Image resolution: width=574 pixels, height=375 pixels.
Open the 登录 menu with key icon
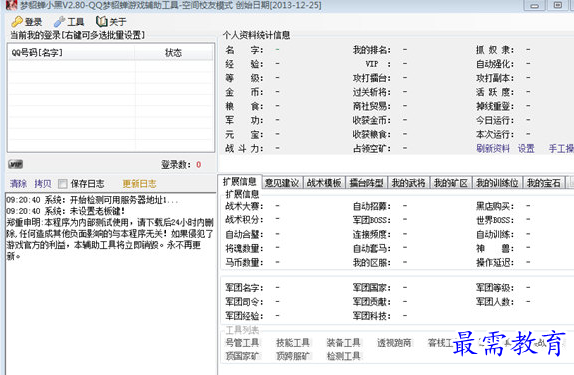coord(27,22)
